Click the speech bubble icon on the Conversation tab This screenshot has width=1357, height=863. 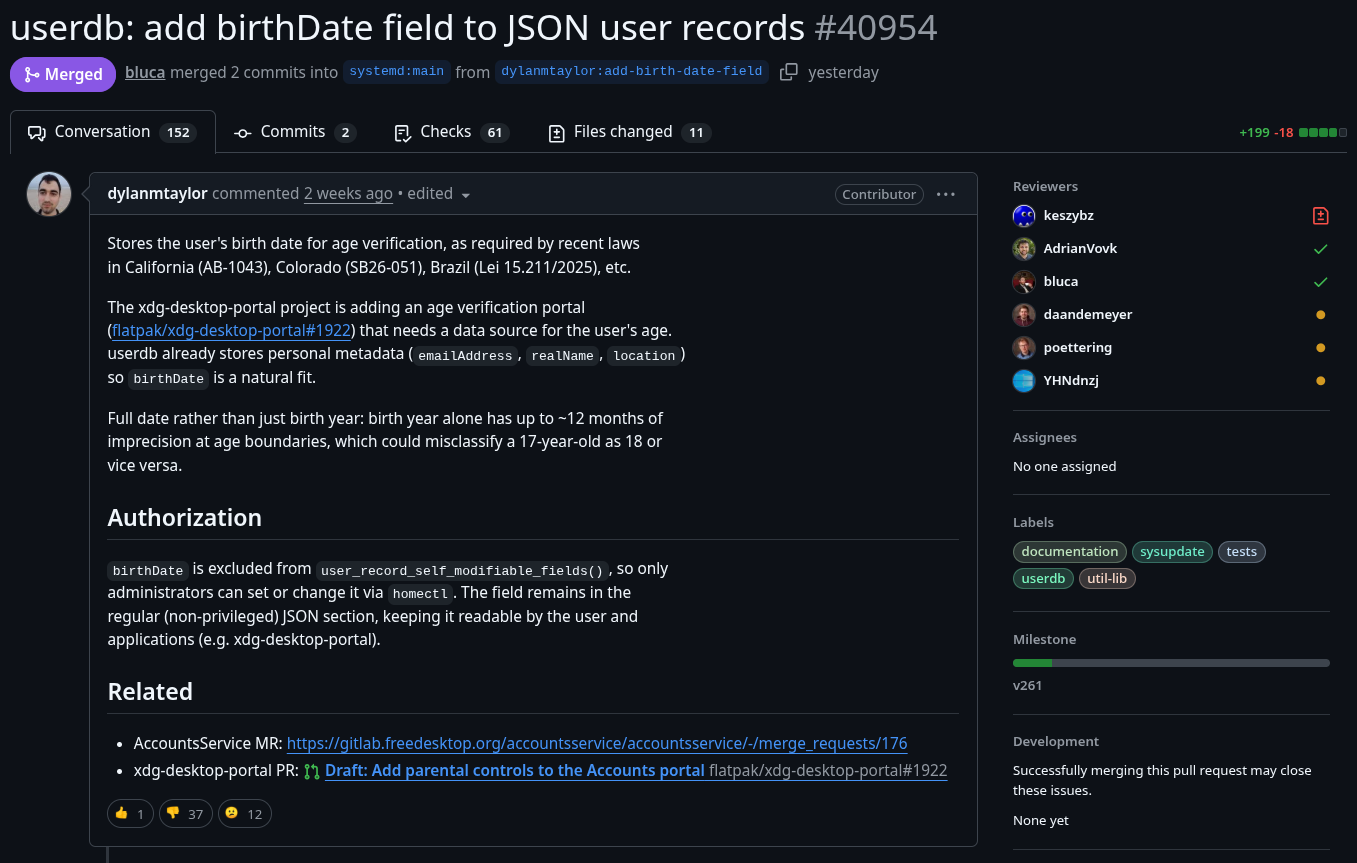(36, 131)
